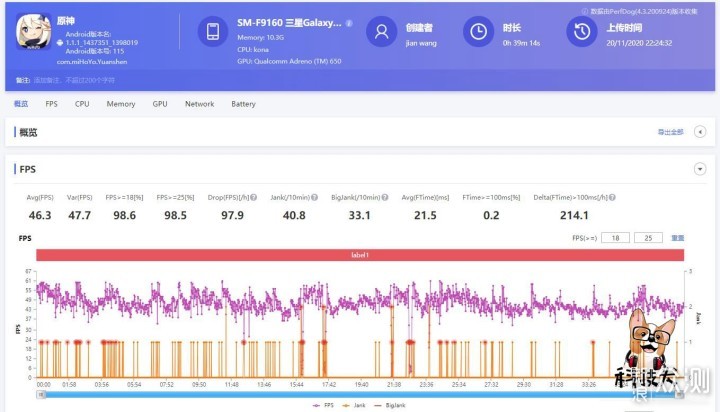Open the GPU tab

click(160, 104)
